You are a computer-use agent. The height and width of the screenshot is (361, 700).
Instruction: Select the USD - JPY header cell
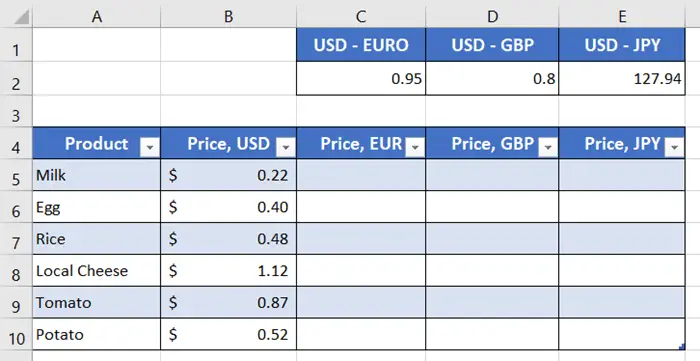coord(622,45)
